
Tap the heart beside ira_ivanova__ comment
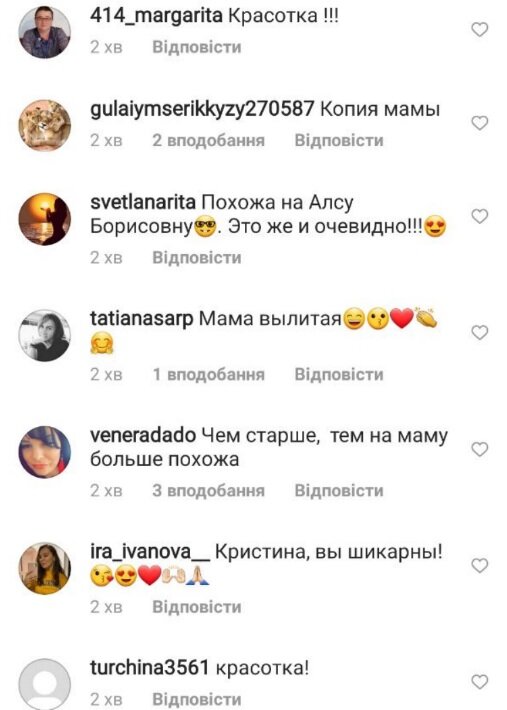point(480,565)
